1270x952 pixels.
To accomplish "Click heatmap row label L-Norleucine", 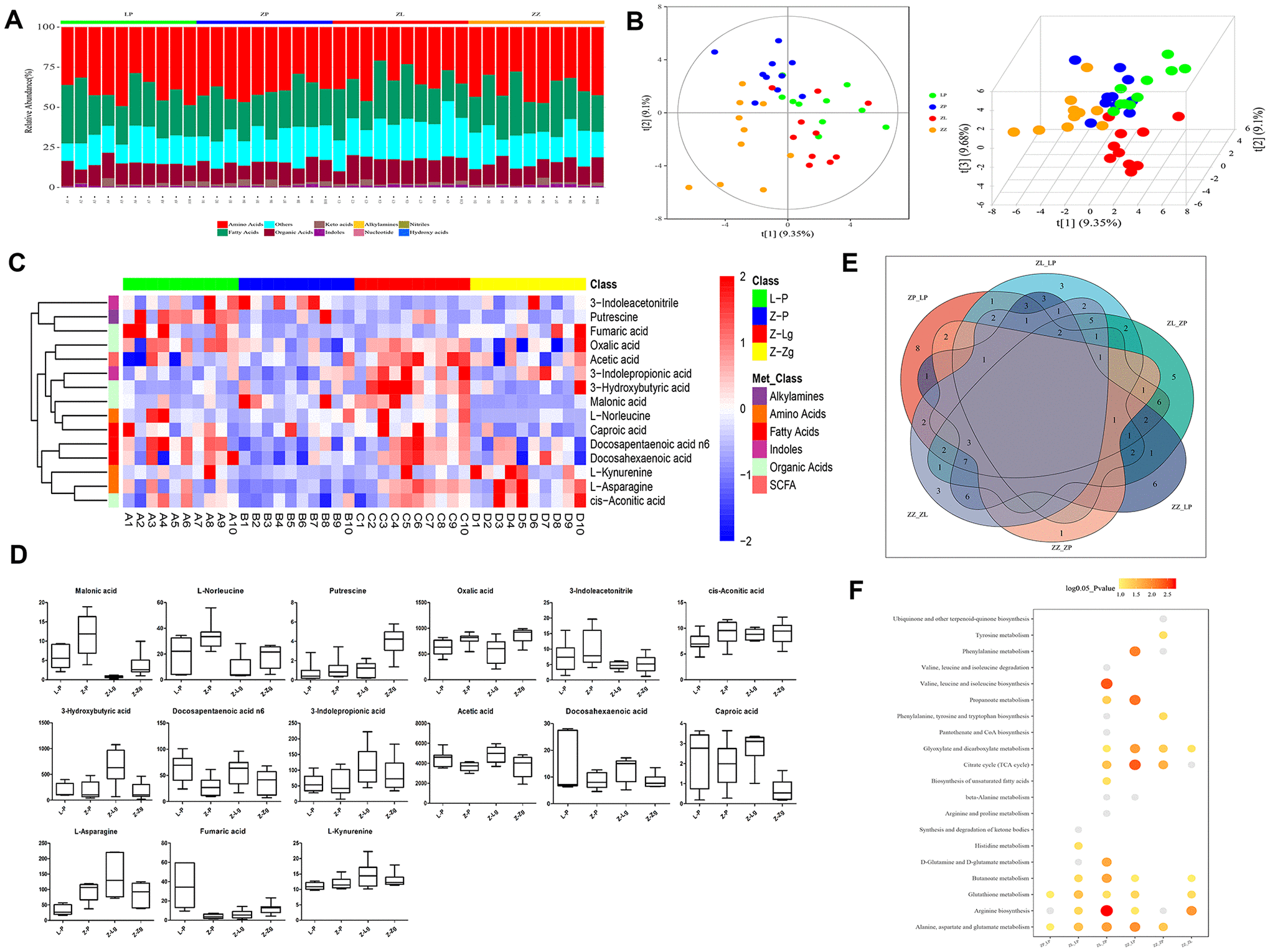I will pos(620,416).
